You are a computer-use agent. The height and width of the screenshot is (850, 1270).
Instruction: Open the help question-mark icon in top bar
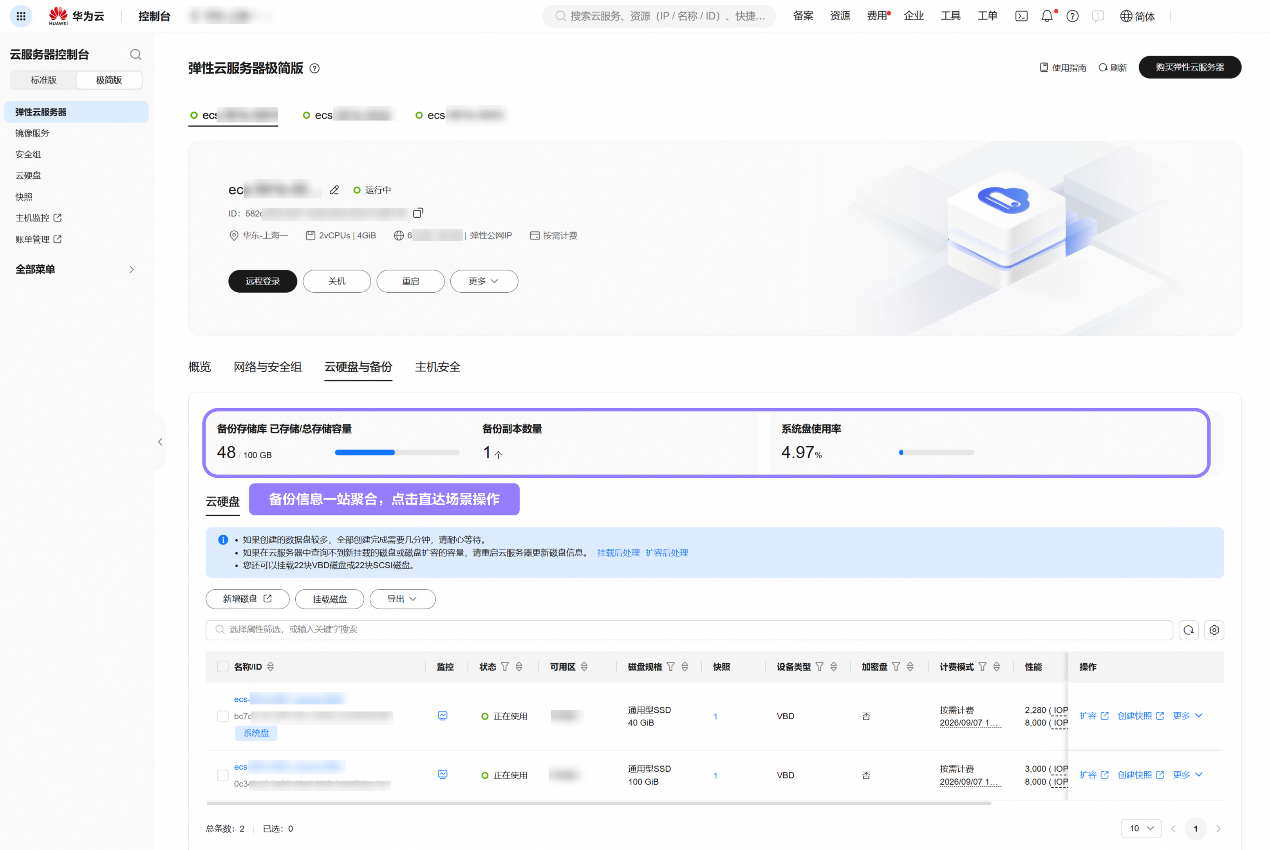(x=1073, y=16)
